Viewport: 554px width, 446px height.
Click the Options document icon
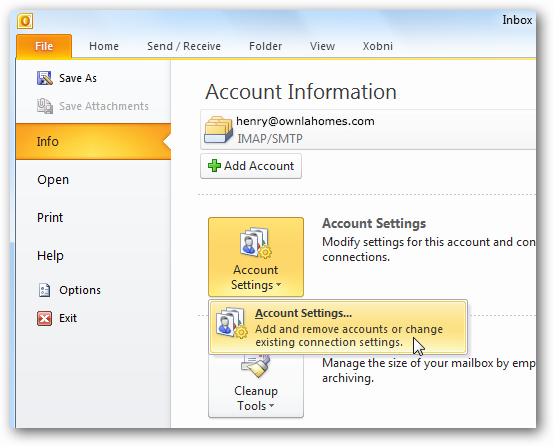pyautogui.click(x=45, y=290)
